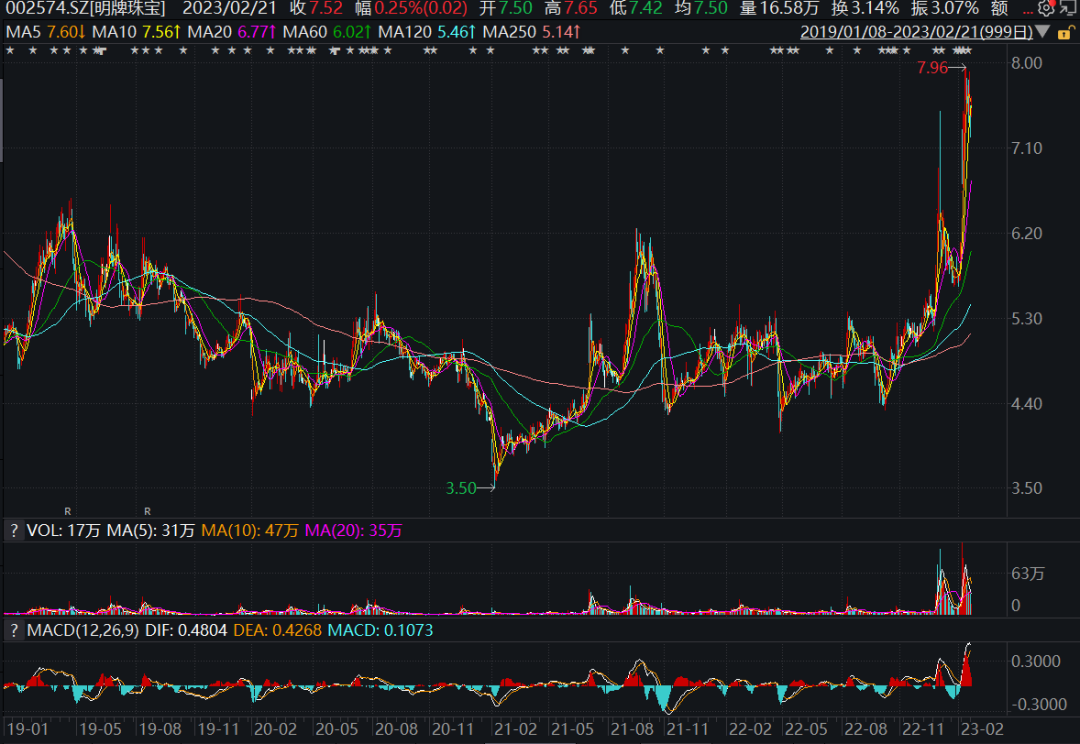Click the second R marker on chart

(146, 511)
